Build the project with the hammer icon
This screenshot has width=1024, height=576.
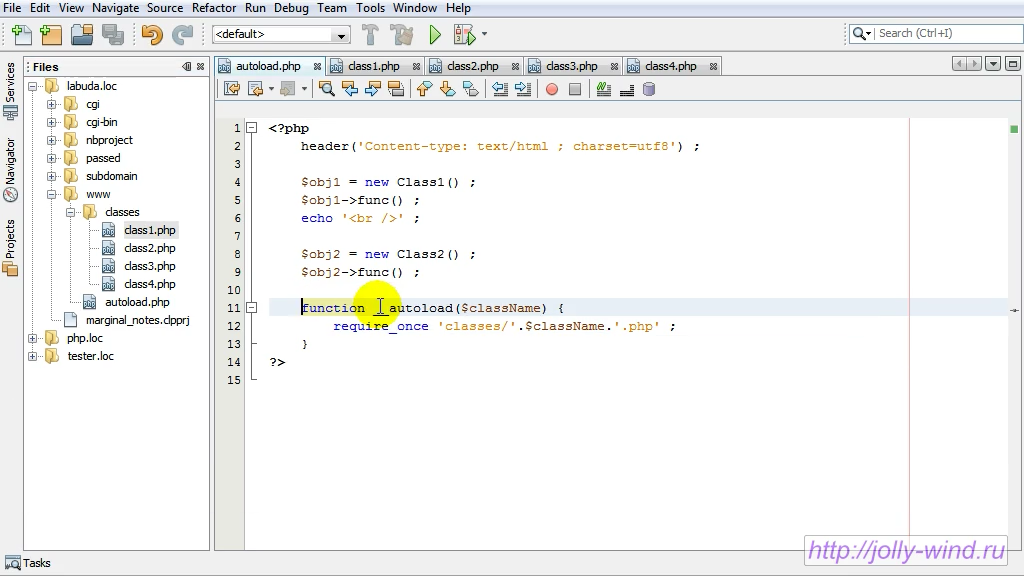370,34
